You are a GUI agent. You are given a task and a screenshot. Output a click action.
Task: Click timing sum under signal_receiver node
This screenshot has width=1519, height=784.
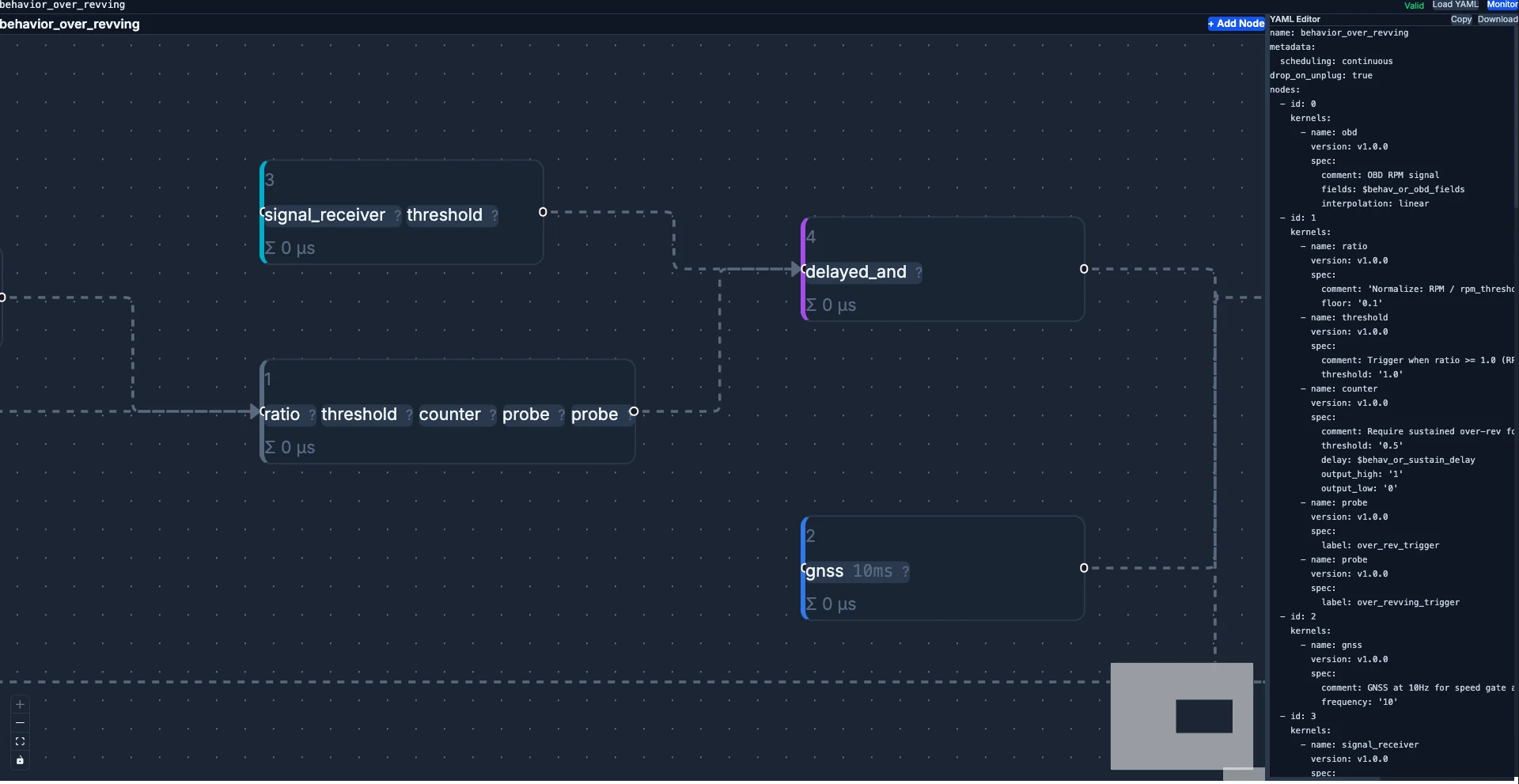point(290,248)
